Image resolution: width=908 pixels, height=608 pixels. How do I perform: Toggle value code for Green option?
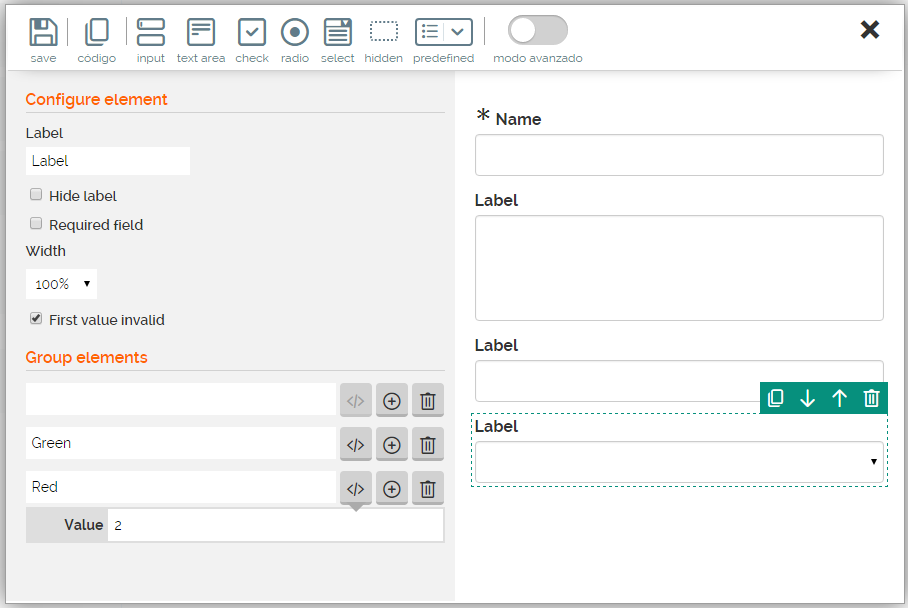click(355, 445)
